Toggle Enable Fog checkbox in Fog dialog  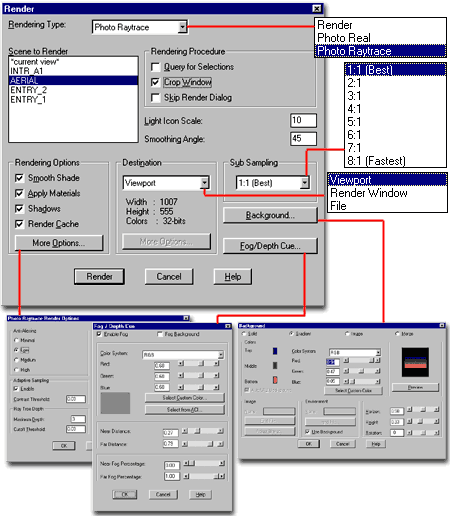point(99,334)
